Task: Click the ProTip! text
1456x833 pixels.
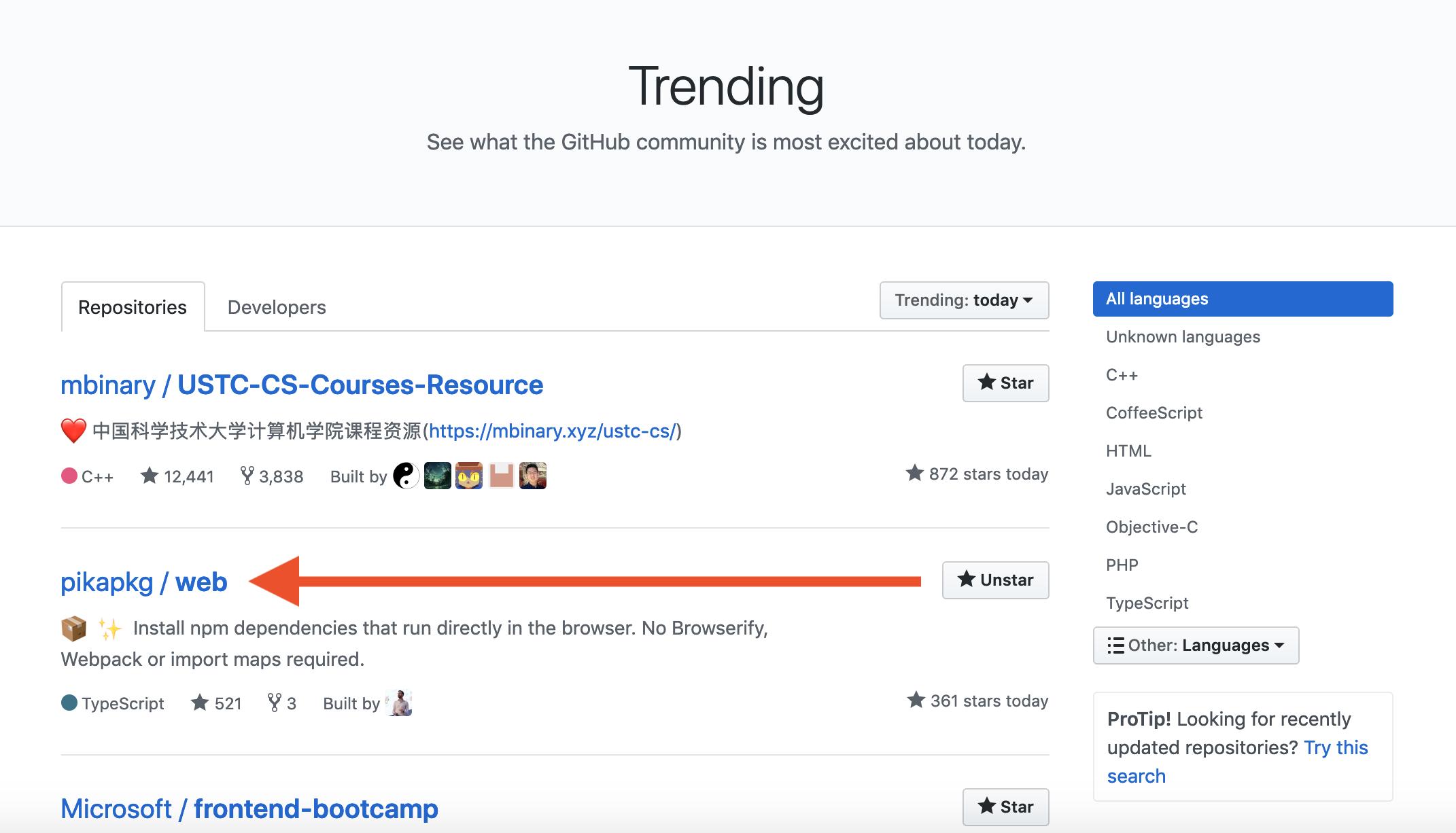Action: pos(1139,719)
